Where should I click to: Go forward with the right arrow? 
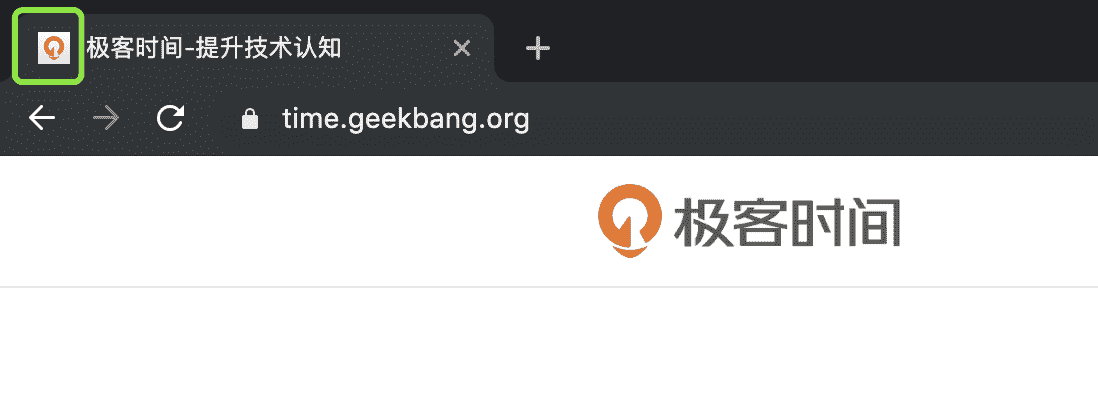(106, 119)
